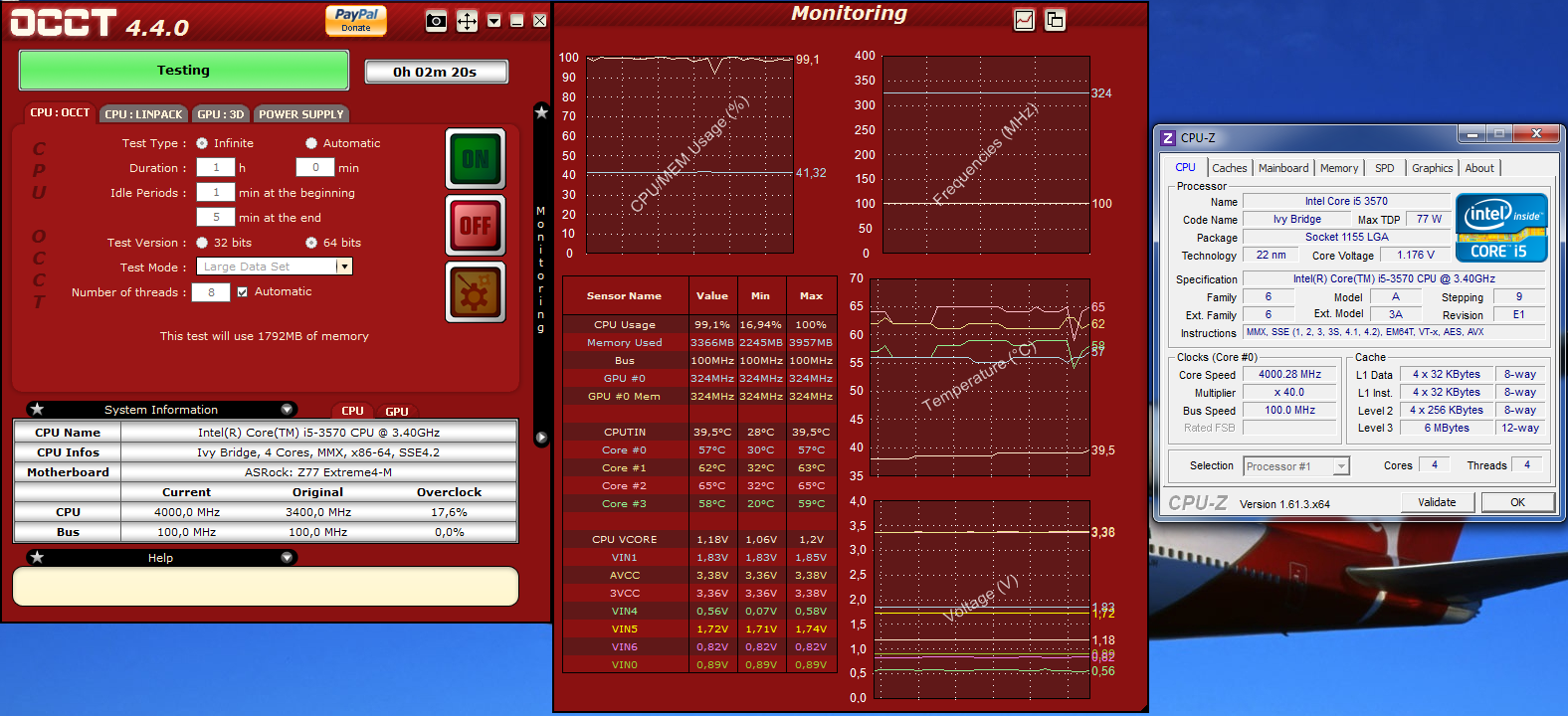Open the About tab in CPU-Z
1568x716 pixels.
click(x=1479, y=168)
